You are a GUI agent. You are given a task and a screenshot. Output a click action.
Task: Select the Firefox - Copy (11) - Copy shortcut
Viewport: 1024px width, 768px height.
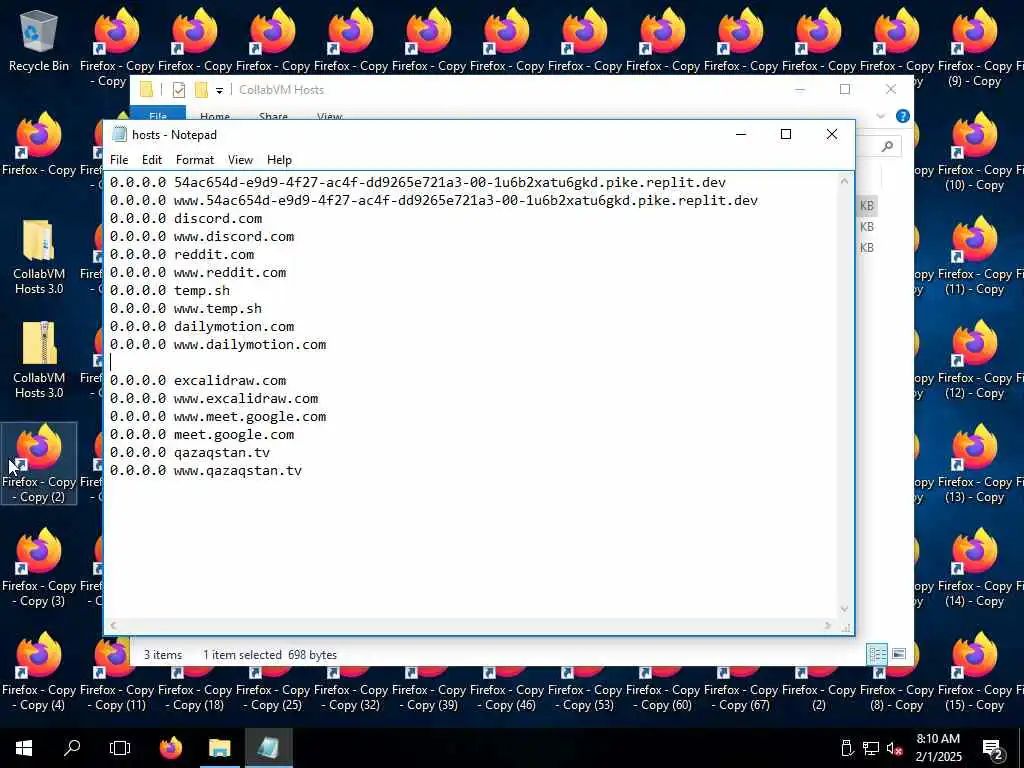[x=974, y=255]
